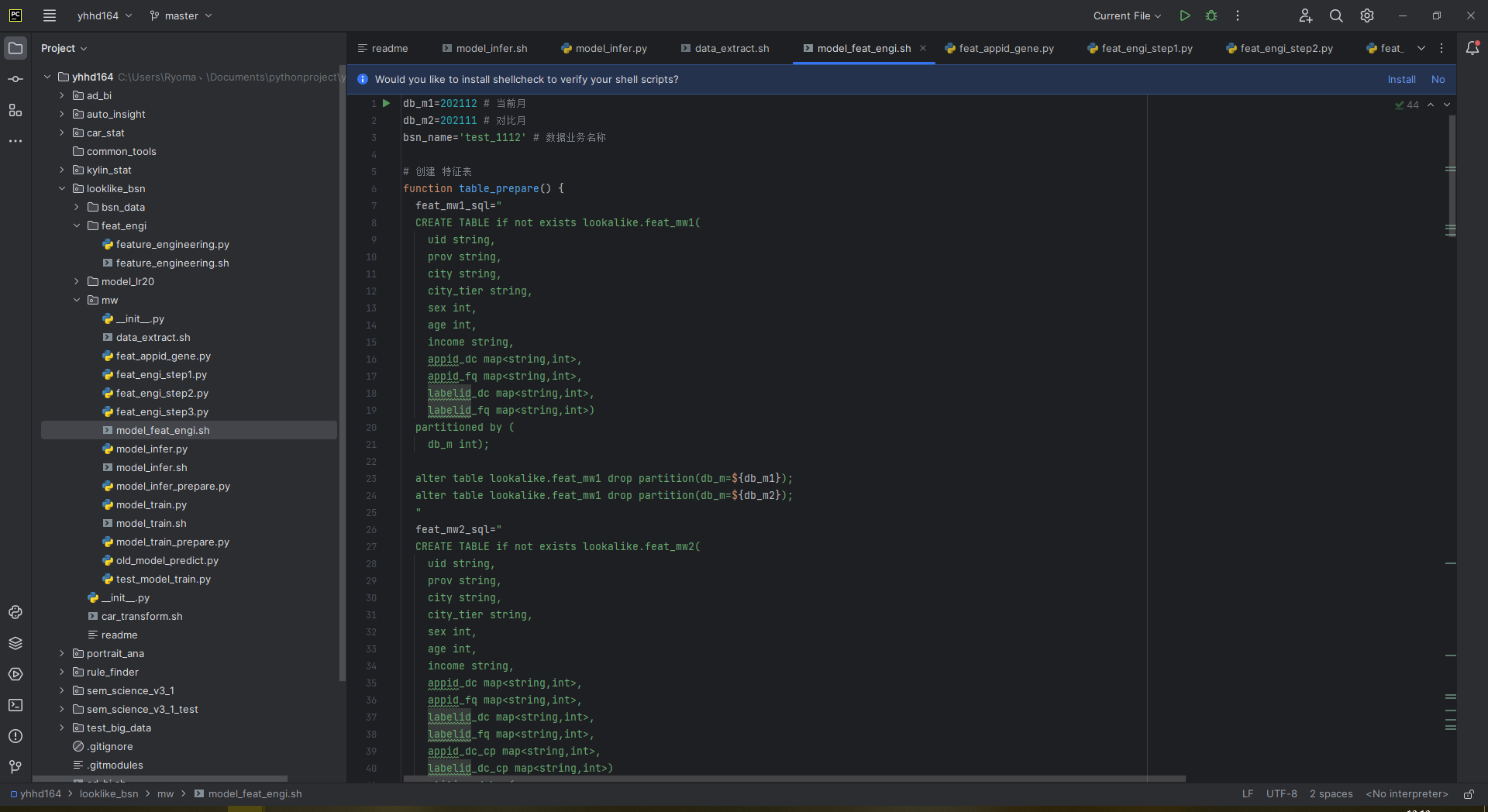This screenshot has height=812, width=1488.
Task: Toggle read-only lock in status bar
Action: click(1469, 794)
